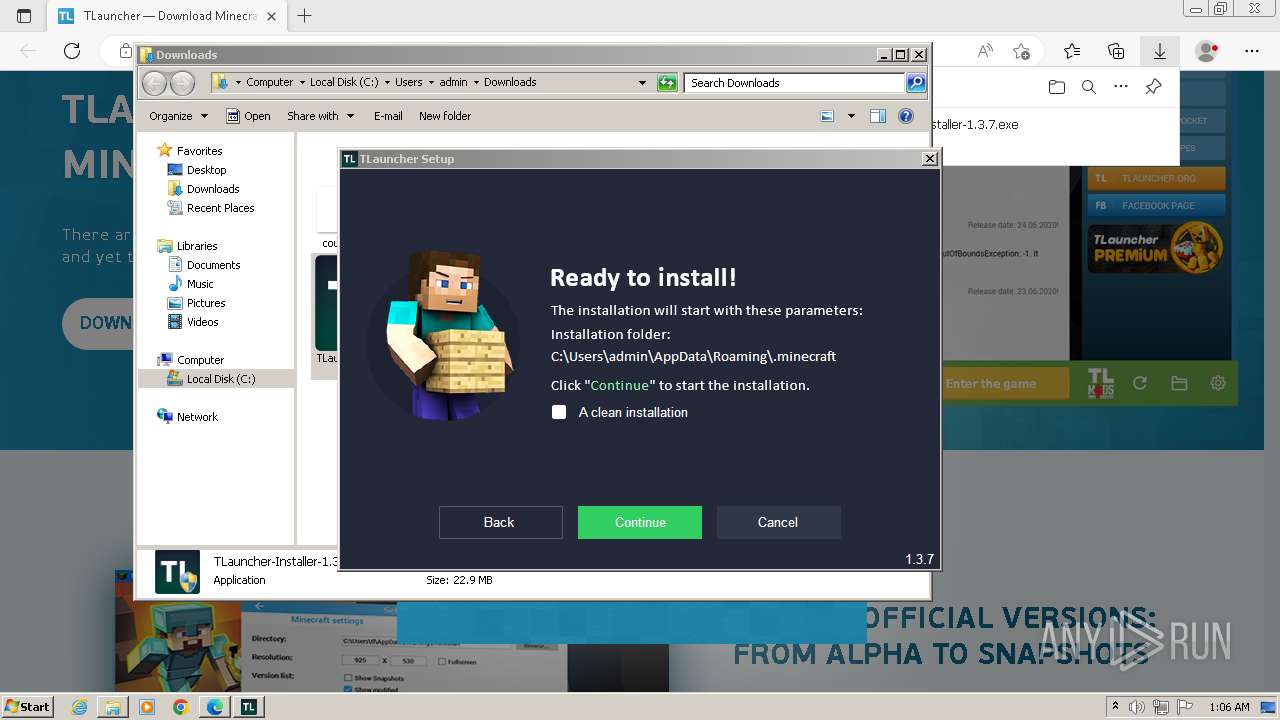Go Back in TLauncher Setup
1280x720 pixels.
click(500, 522)
